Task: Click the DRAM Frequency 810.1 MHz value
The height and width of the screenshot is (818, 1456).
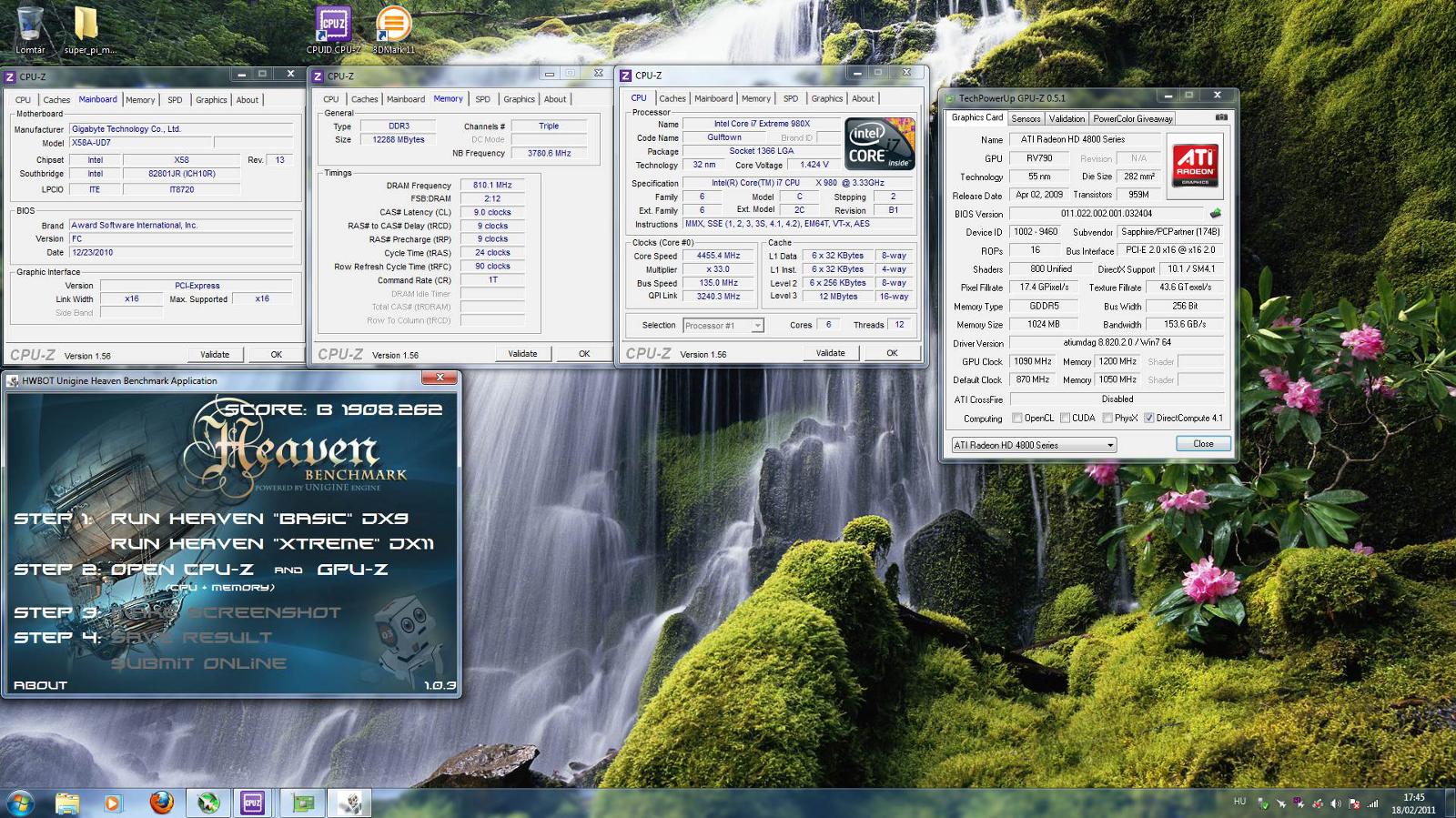Action: coord(492,185)
